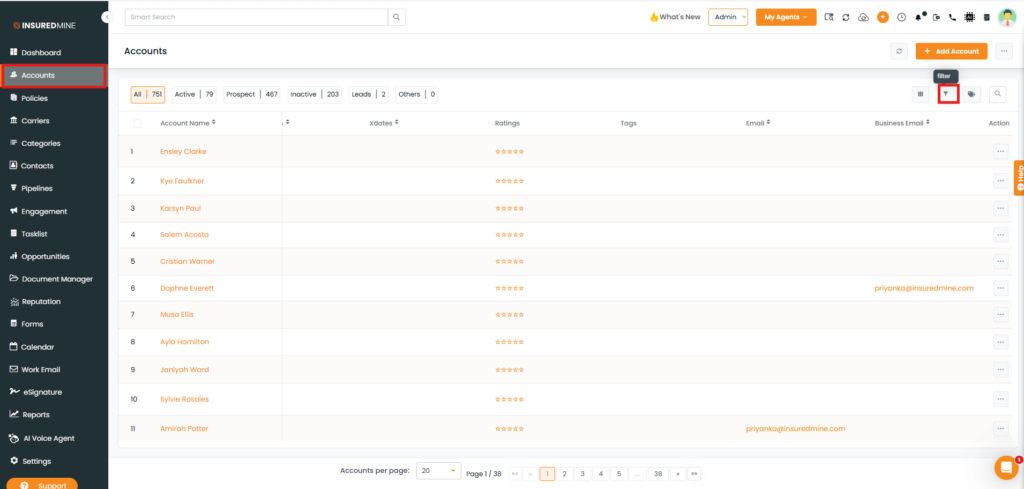The image size is (1024, 489).
Task: Open the phone dialer icon in header
Action: pos(952,17)
